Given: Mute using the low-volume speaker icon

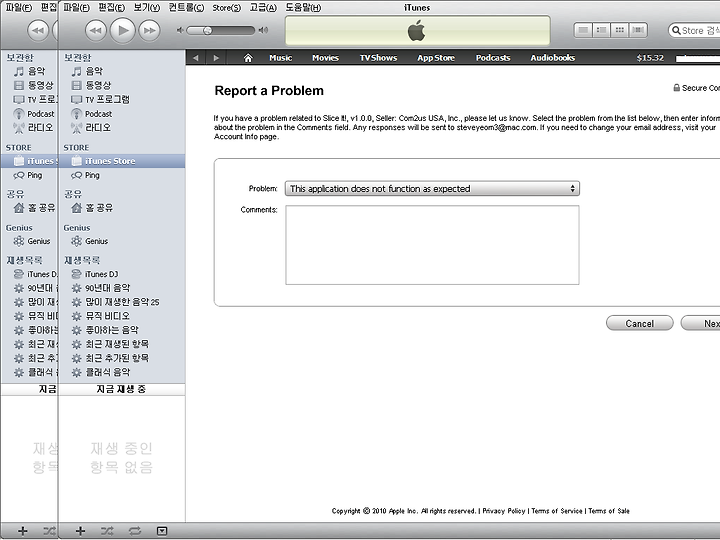Looking at the screenshot, I should click(180, 30).
